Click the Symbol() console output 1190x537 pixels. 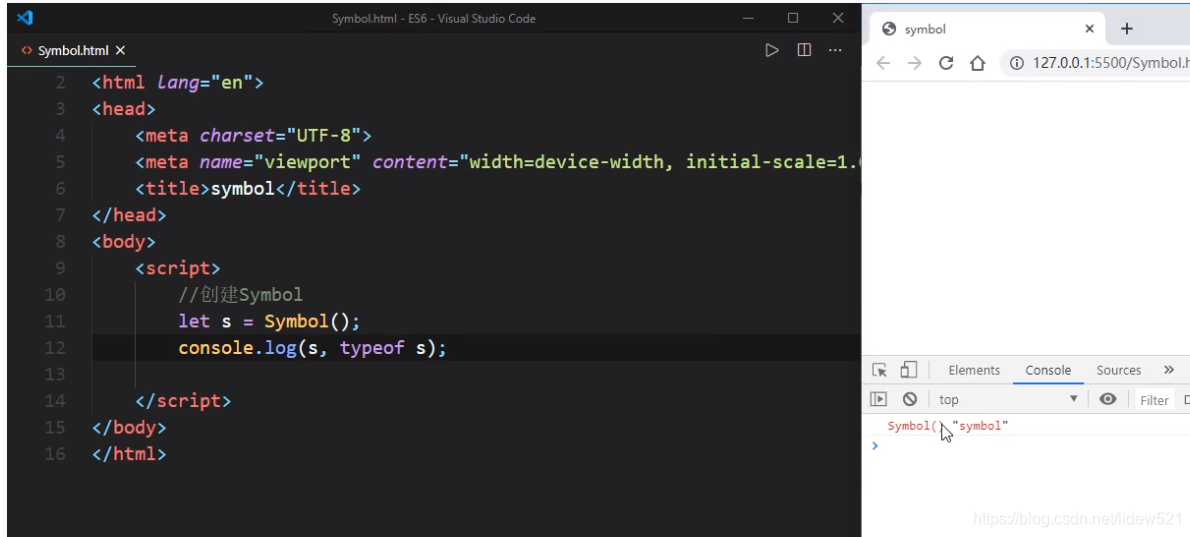(x=915, y=426)
